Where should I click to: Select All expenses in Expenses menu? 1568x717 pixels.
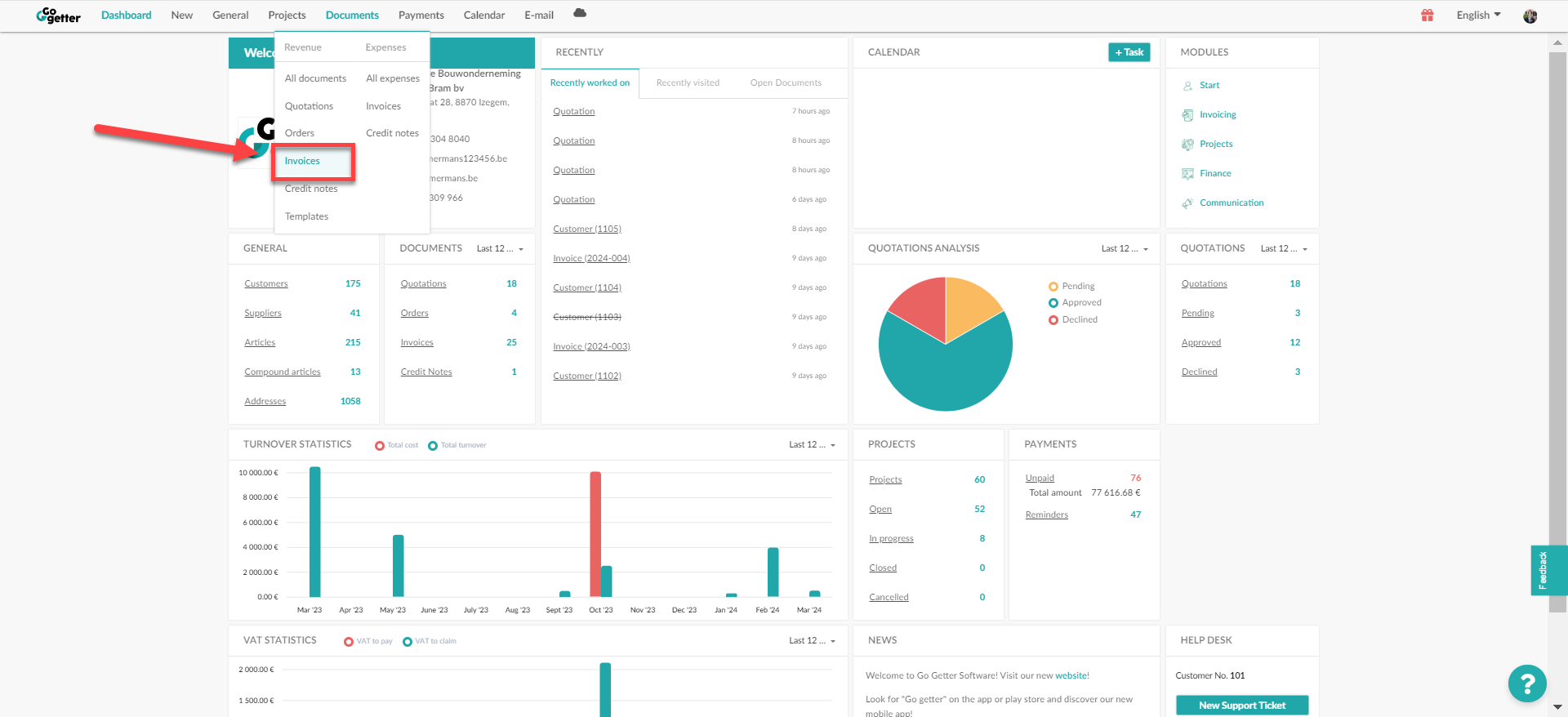[393, 78]
